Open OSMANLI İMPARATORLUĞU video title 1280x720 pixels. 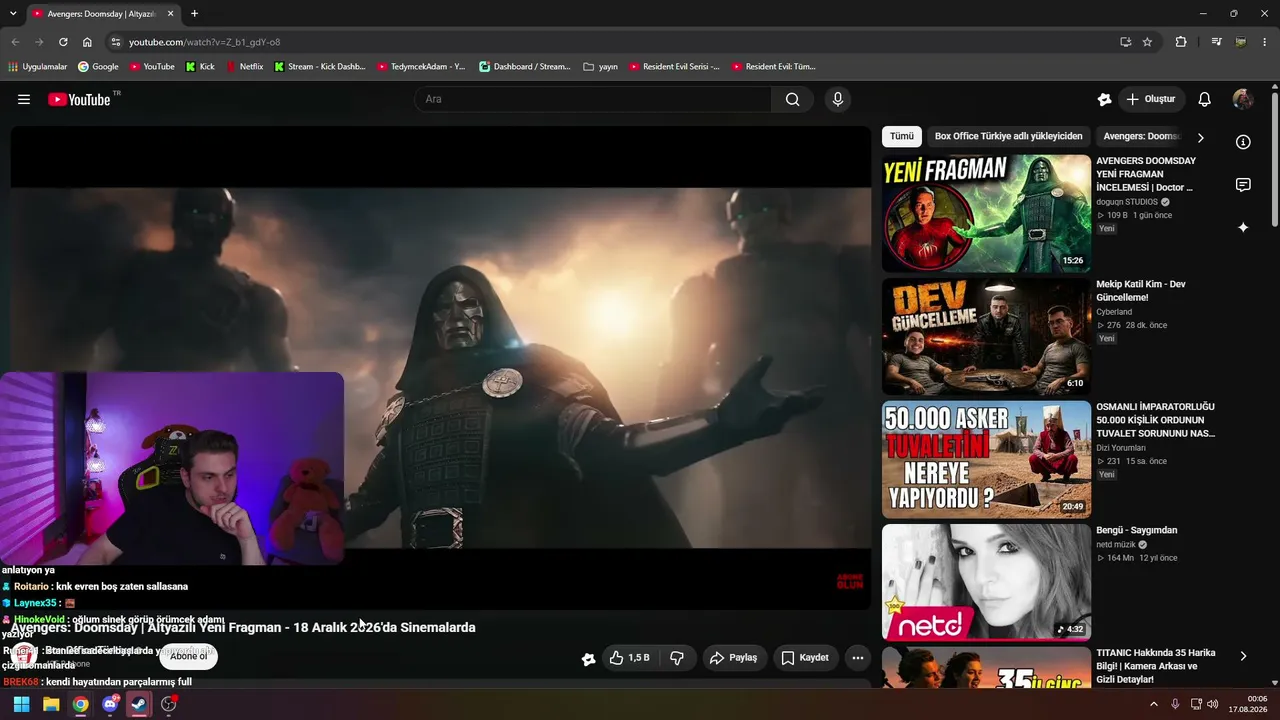click(x=1155, y=420)
